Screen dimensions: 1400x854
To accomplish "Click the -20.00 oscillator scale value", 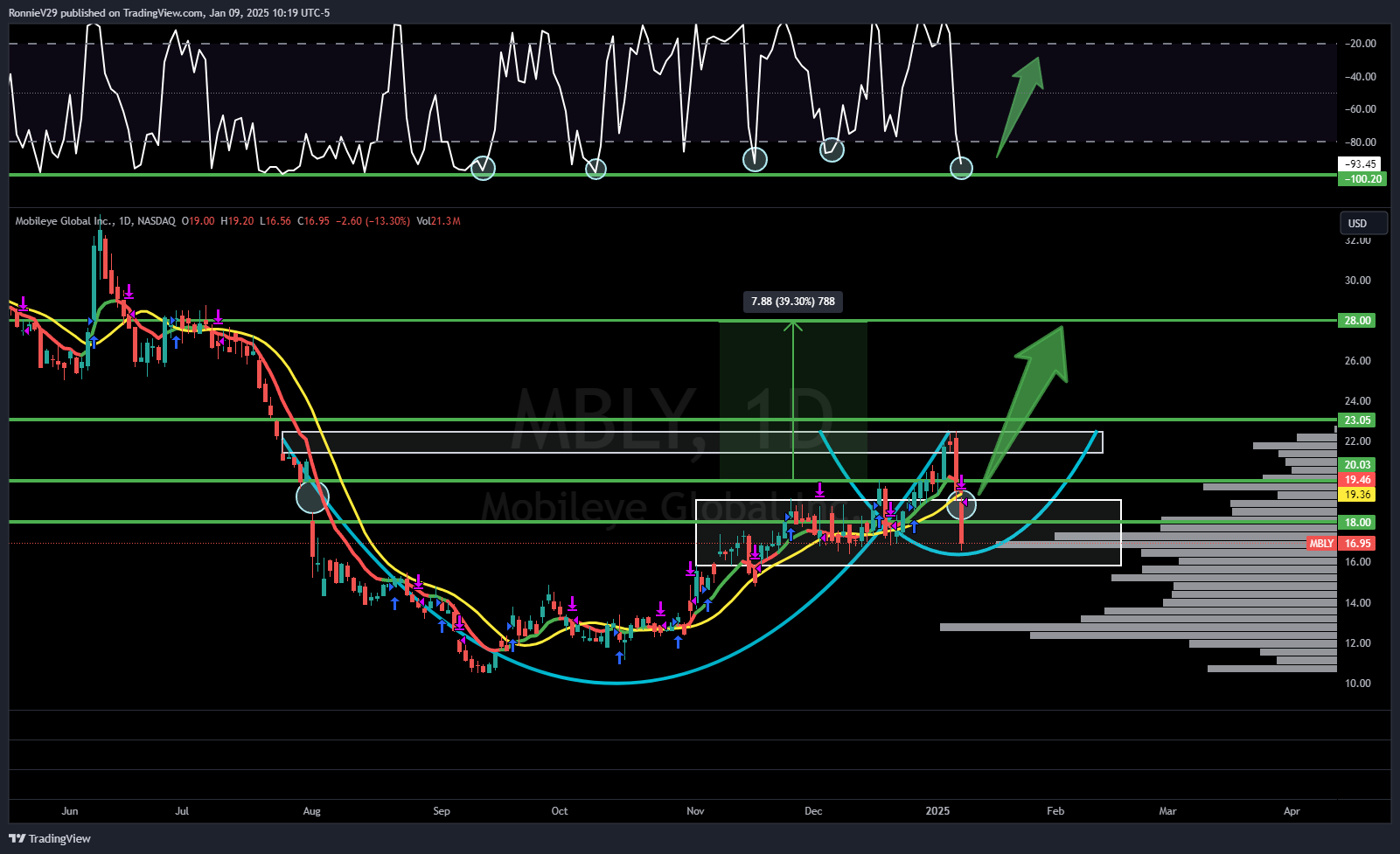I will click(x=1360, y=44).
